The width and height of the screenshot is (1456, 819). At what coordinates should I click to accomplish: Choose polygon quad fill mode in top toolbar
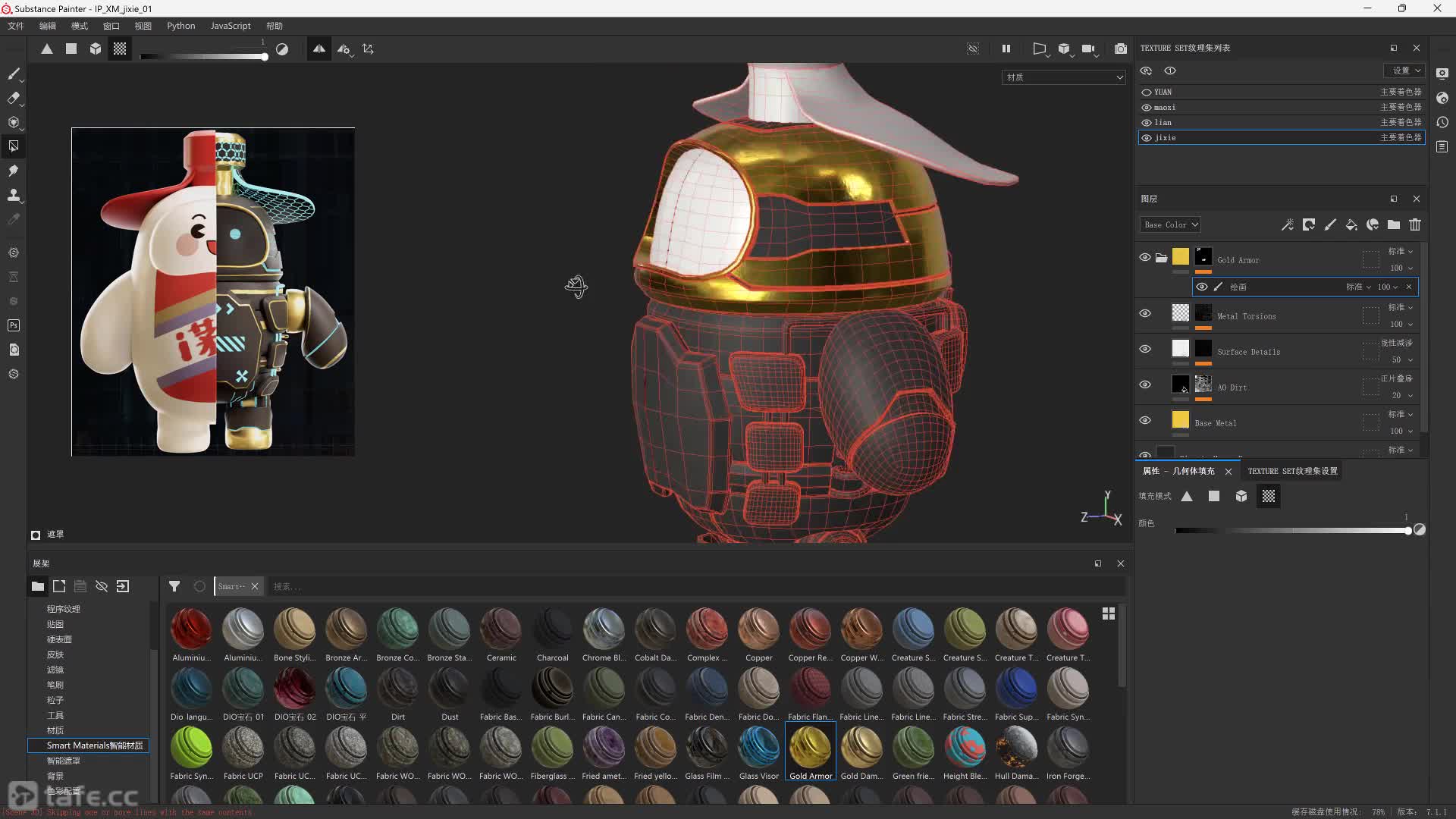[x=71, y=49]
